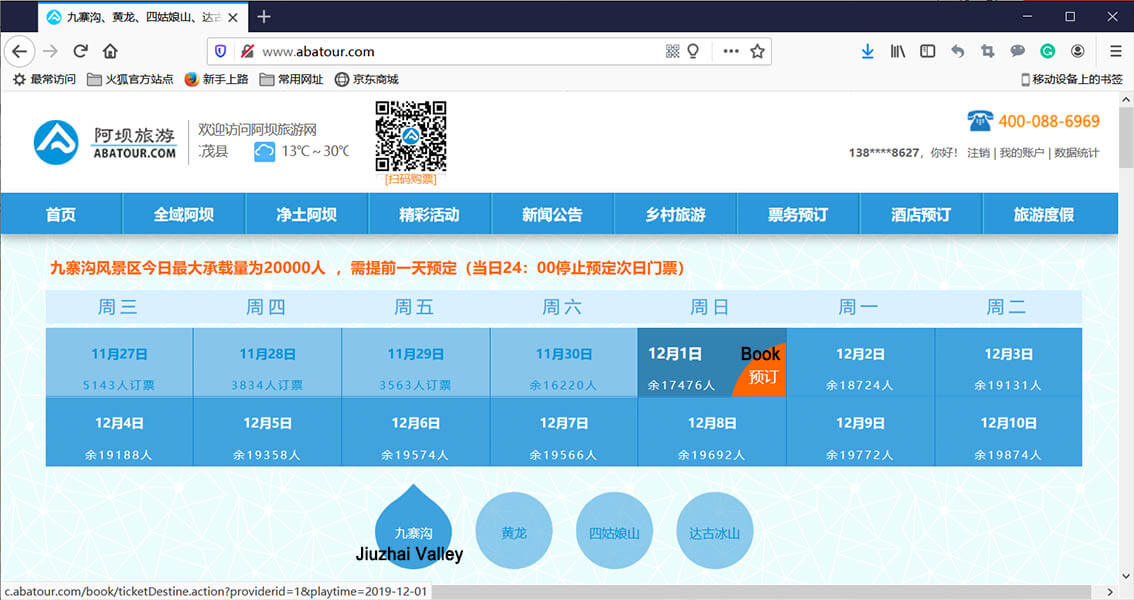Image resolution: width=1134 pixels, height=600 pixels.
Task: Open the Firefox hamburger menu
Action: 1116,51
